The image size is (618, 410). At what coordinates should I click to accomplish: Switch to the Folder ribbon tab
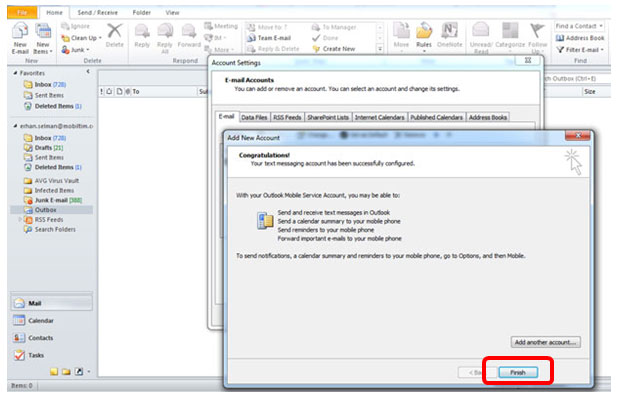pyautogui.click(x=141, y=13)
